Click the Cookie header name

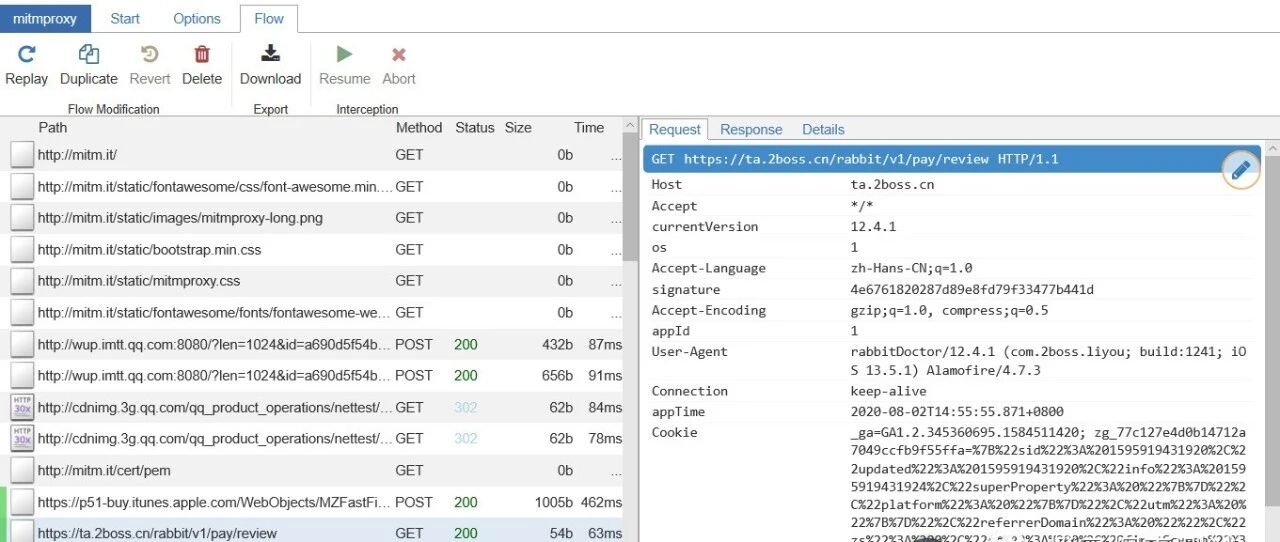(674, 433)
